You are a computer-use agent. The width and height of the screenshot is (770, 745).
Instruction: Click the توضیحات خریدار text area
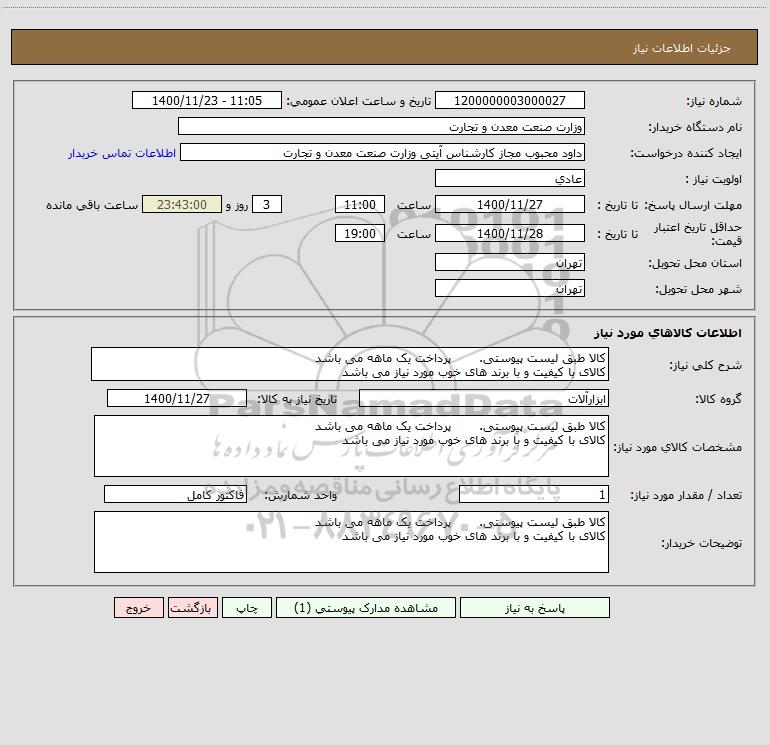[351, 542]
